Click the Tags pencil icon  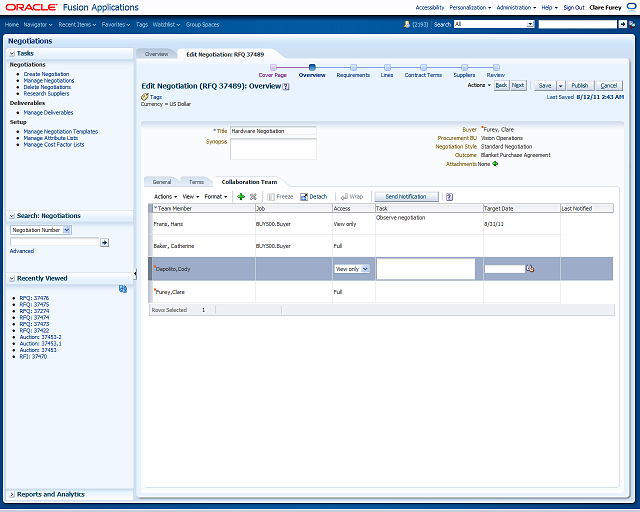144,97
